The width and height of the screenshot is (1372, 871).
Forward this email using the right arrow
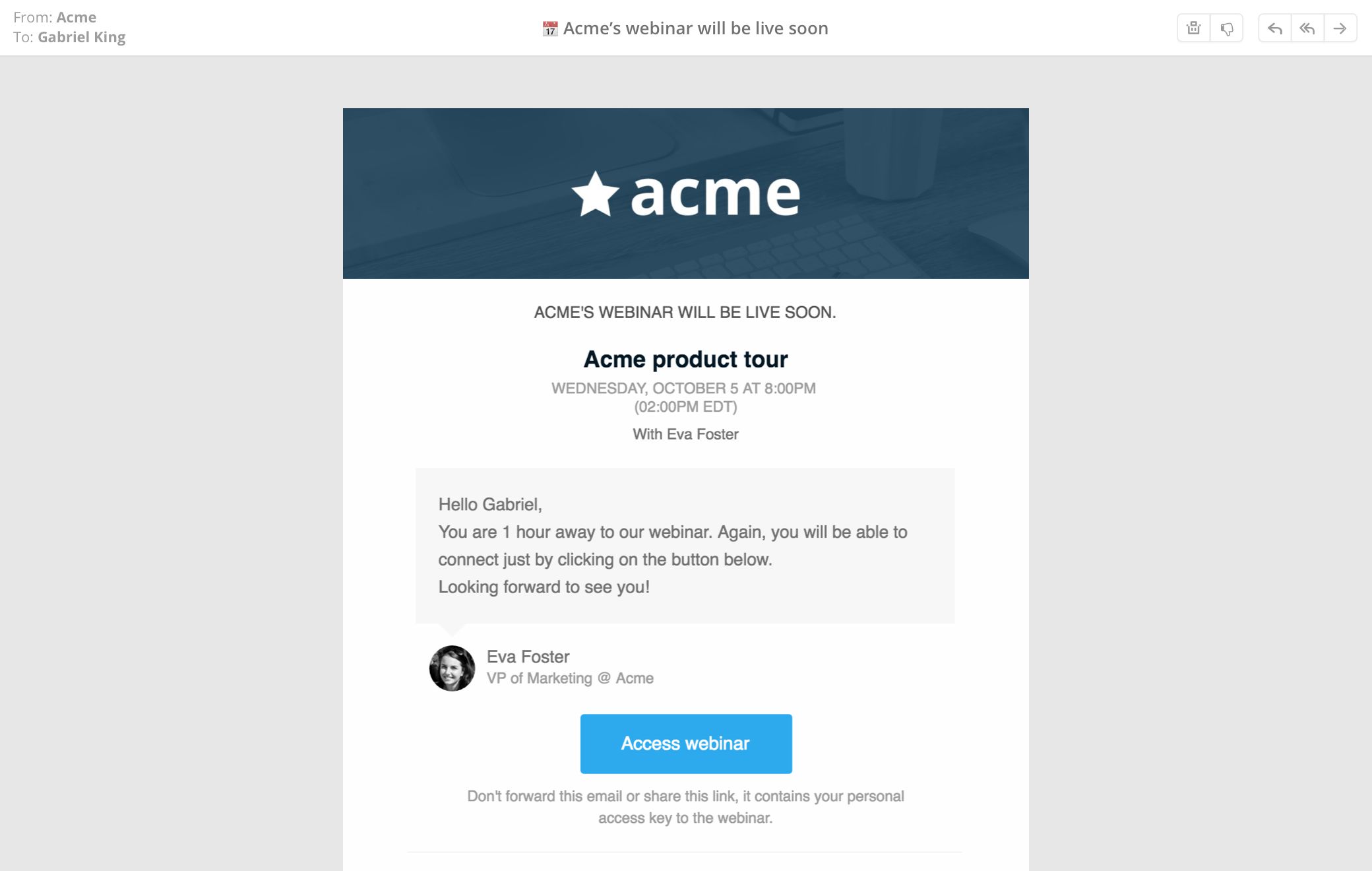point(1340,28)
